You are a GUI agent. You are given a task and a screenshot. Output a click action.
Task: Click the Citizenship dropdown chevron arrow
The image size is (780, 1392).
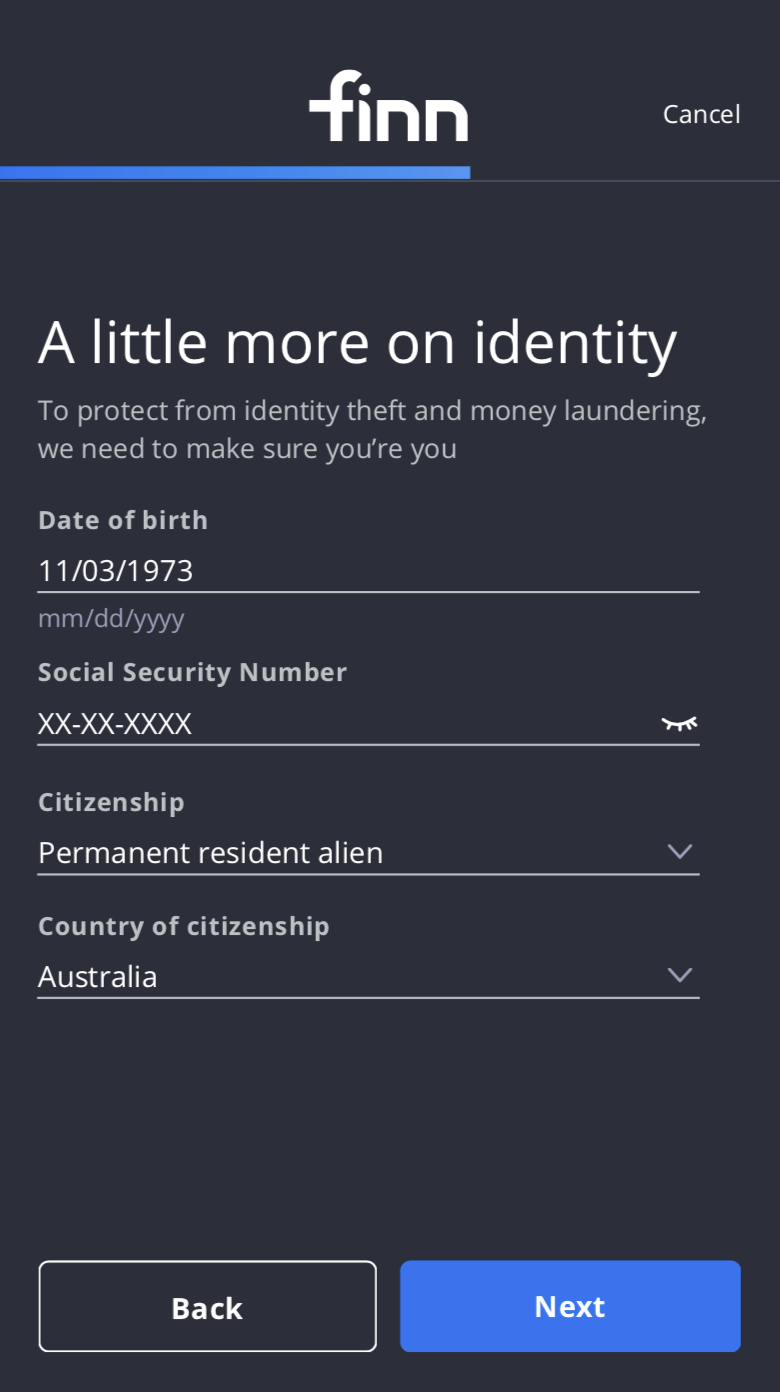679,852
